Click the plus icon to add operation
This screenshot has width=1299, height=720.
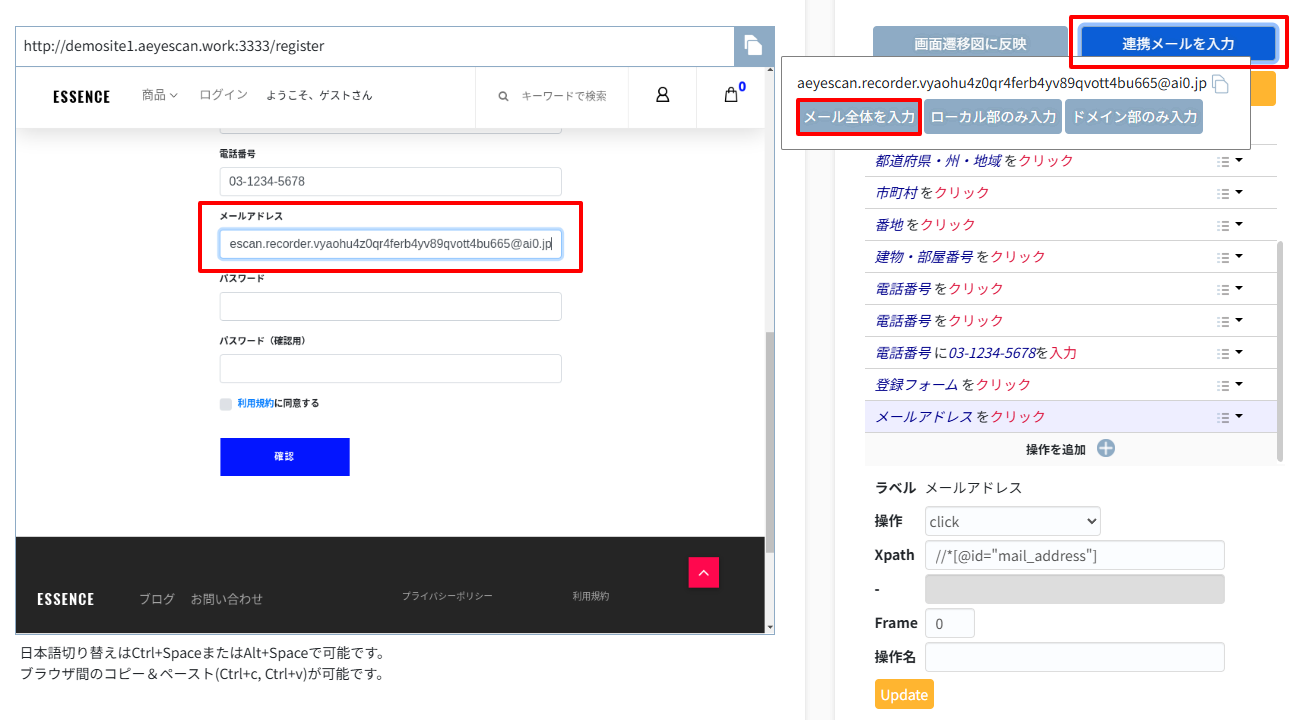pyautogui.click(x=1105, y=448)
